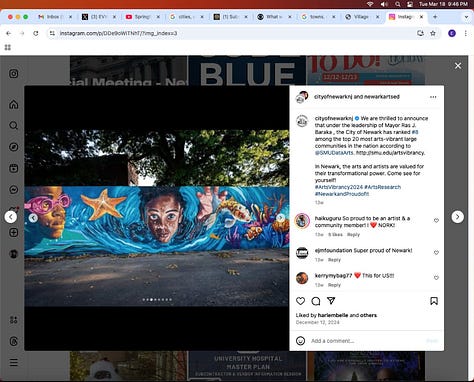474x382 pixels.
Task: Open new browser tab with plus
Action: [435, 17]
